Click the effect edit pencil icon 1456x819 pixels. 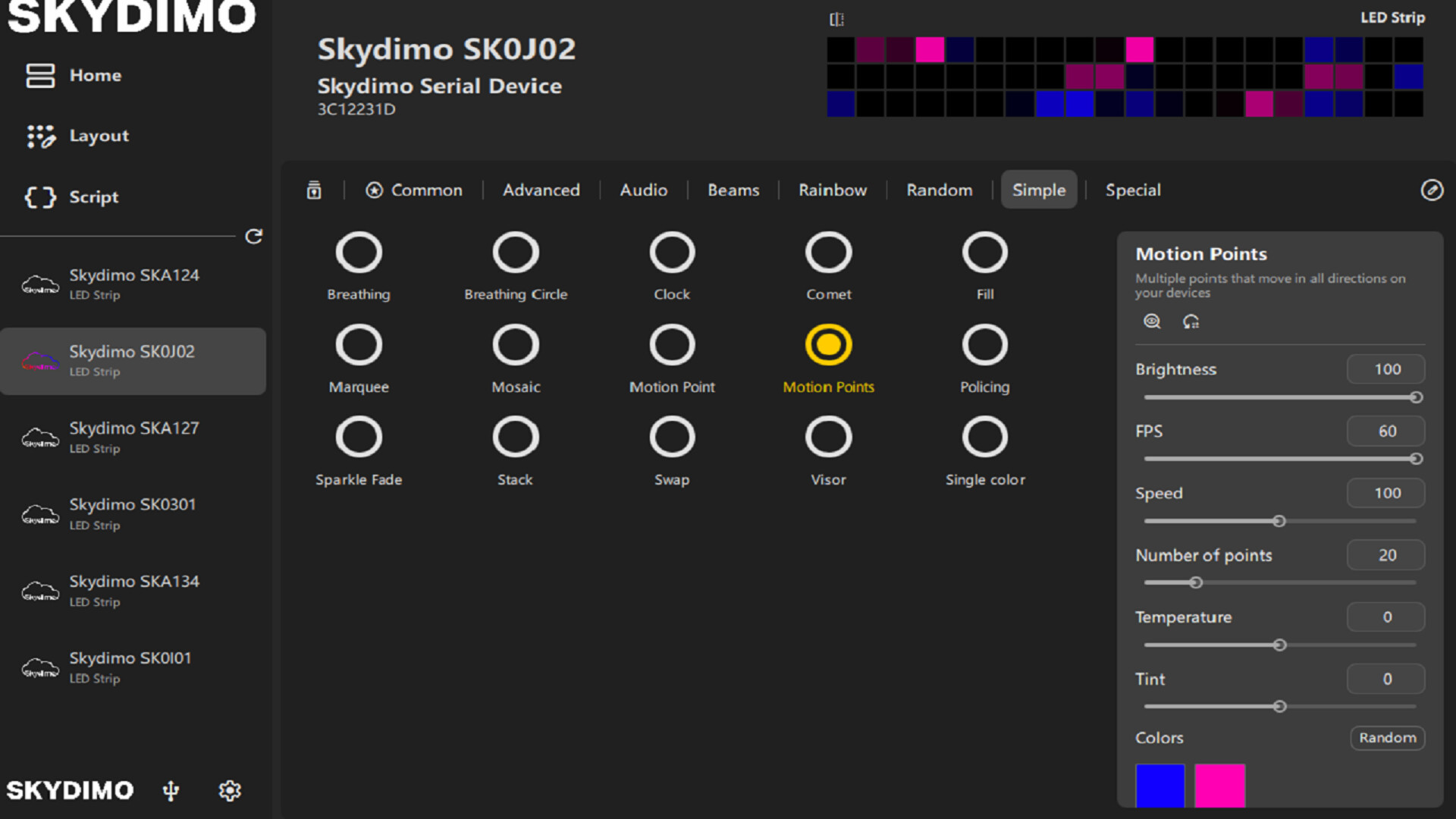tap(1432, 190)
